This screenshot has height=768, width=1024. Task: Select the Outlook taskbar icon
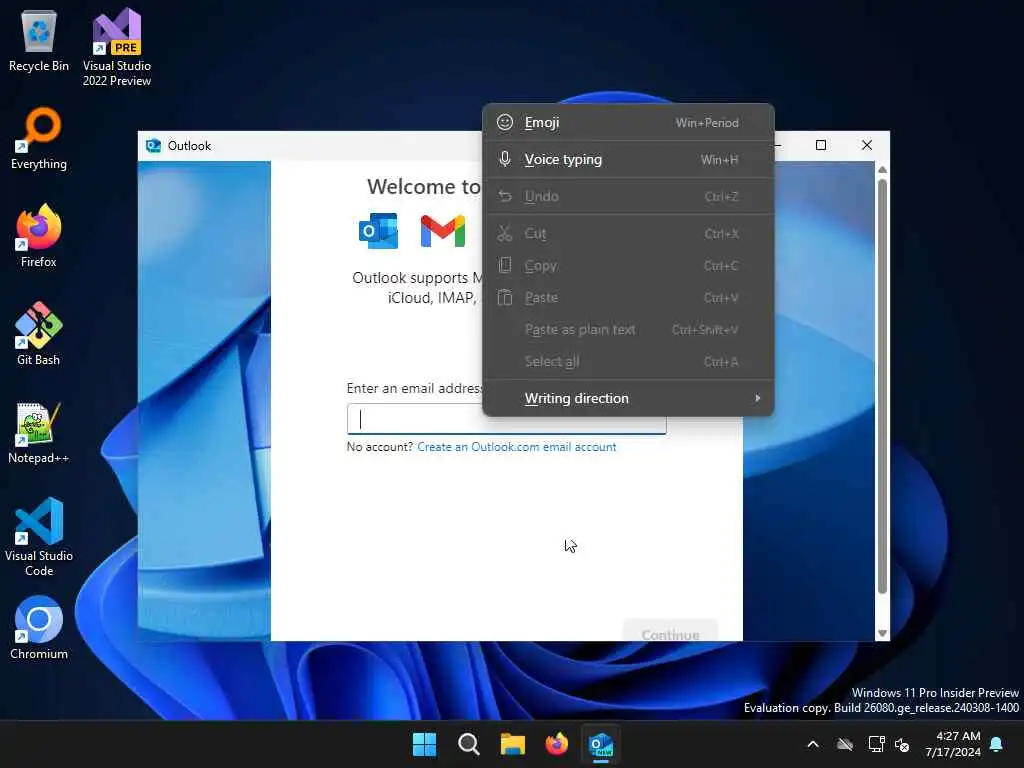[601, 744]
